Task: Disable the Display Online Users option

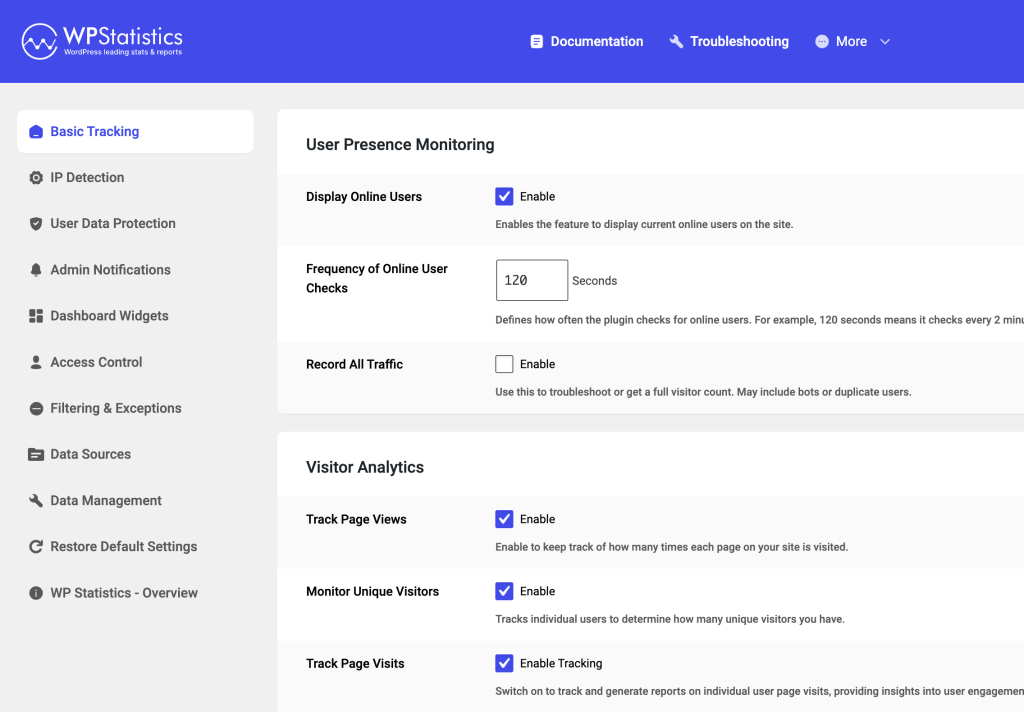Action: (504, 196)
